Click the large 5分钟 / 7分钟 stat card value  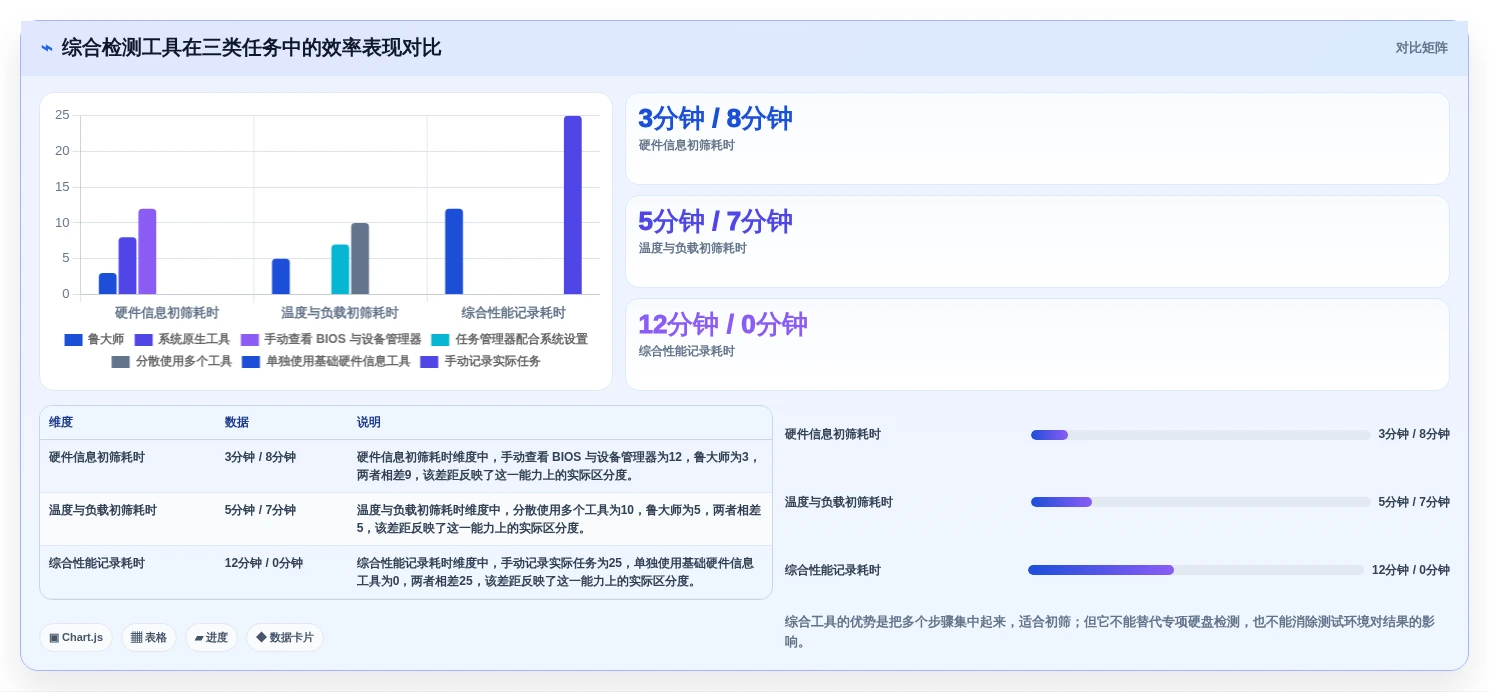pos(715,221)
